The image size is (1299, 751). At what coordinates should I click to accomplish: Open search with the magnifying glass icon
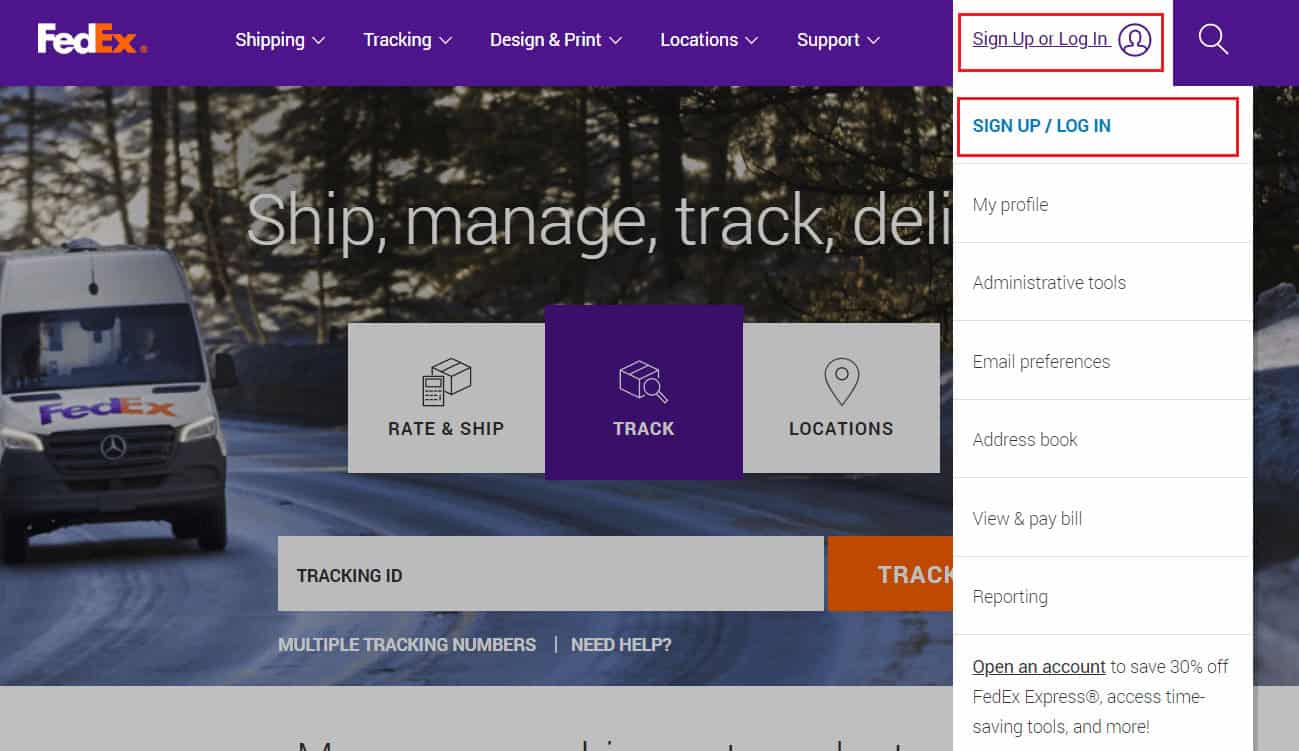(x=1212, y=40)
